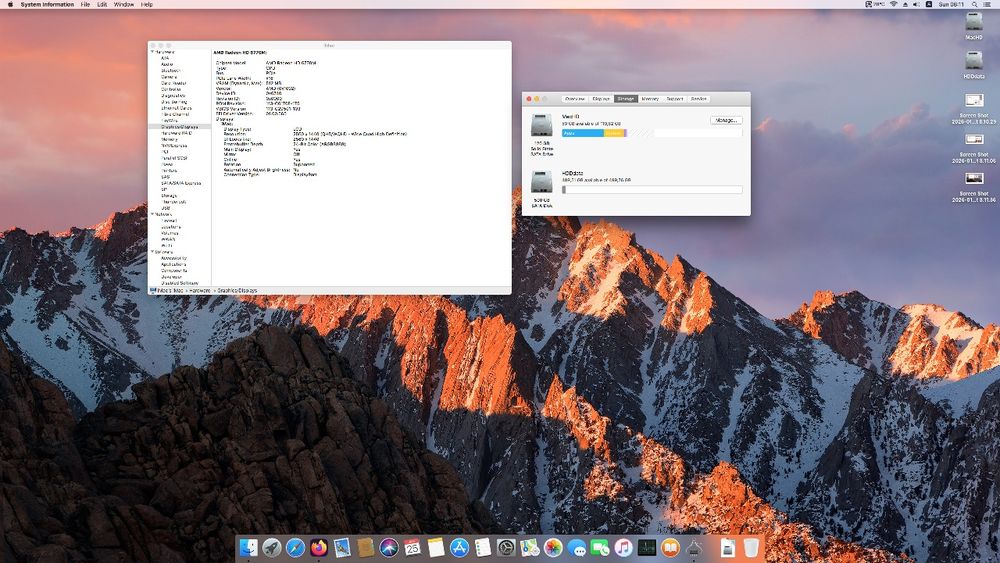The width and height of the screenshot is (1000, 563).
Task: Select Thunderbolt in the Hardware list
Action: tap(175, 202)
